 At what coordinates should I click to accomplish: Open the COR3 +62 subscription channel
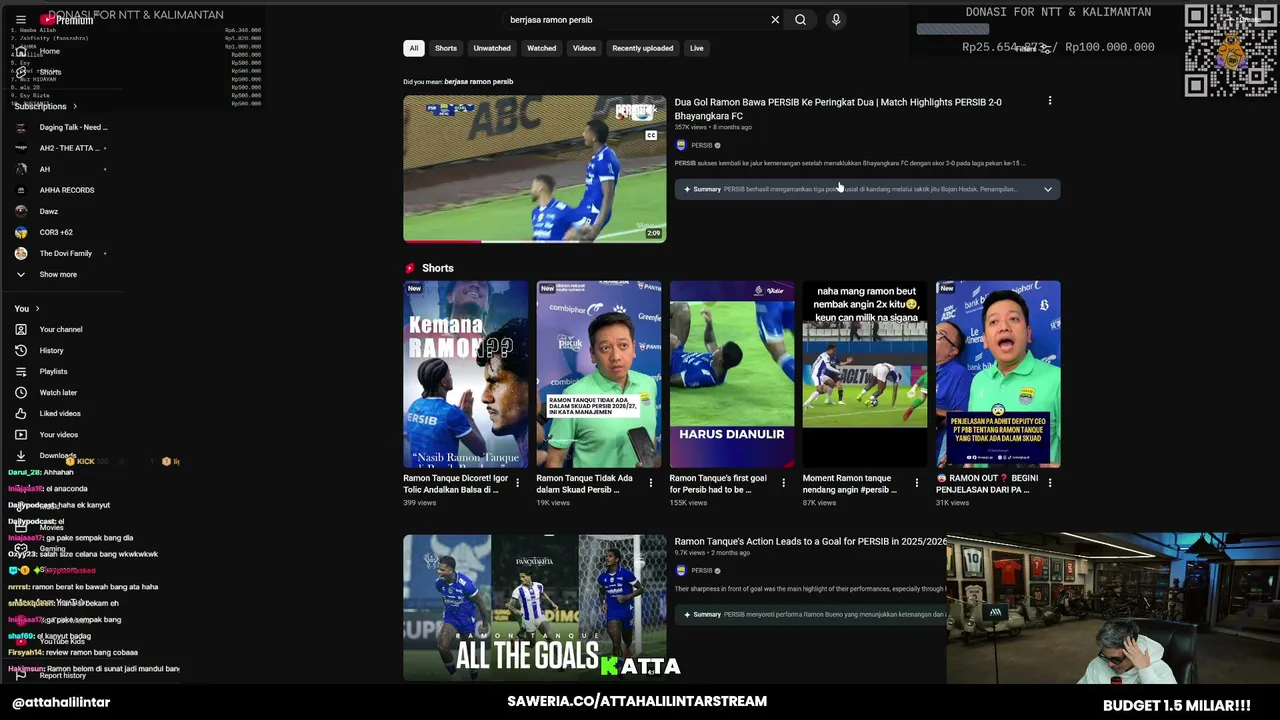coord(56,232)
